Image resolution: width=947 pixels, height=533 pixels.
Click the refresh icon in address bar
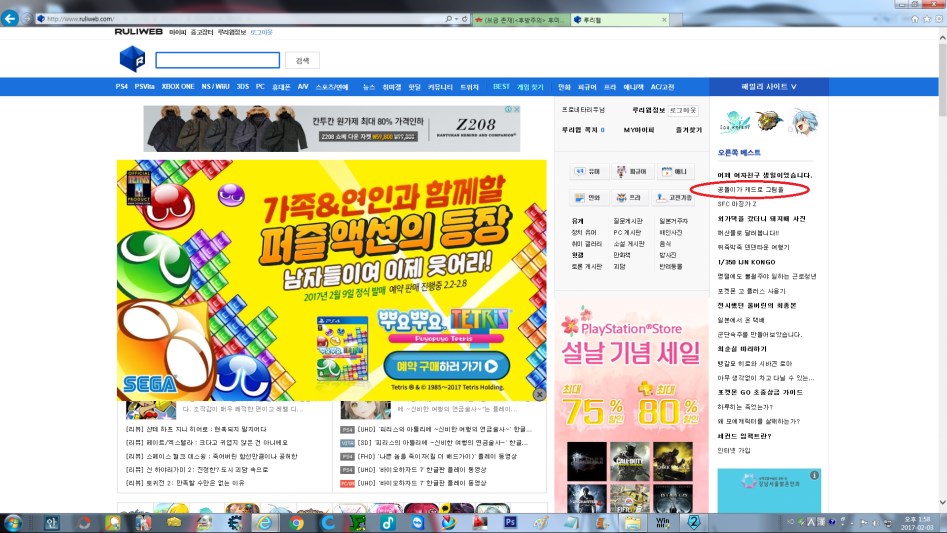[x=464, y=19]
